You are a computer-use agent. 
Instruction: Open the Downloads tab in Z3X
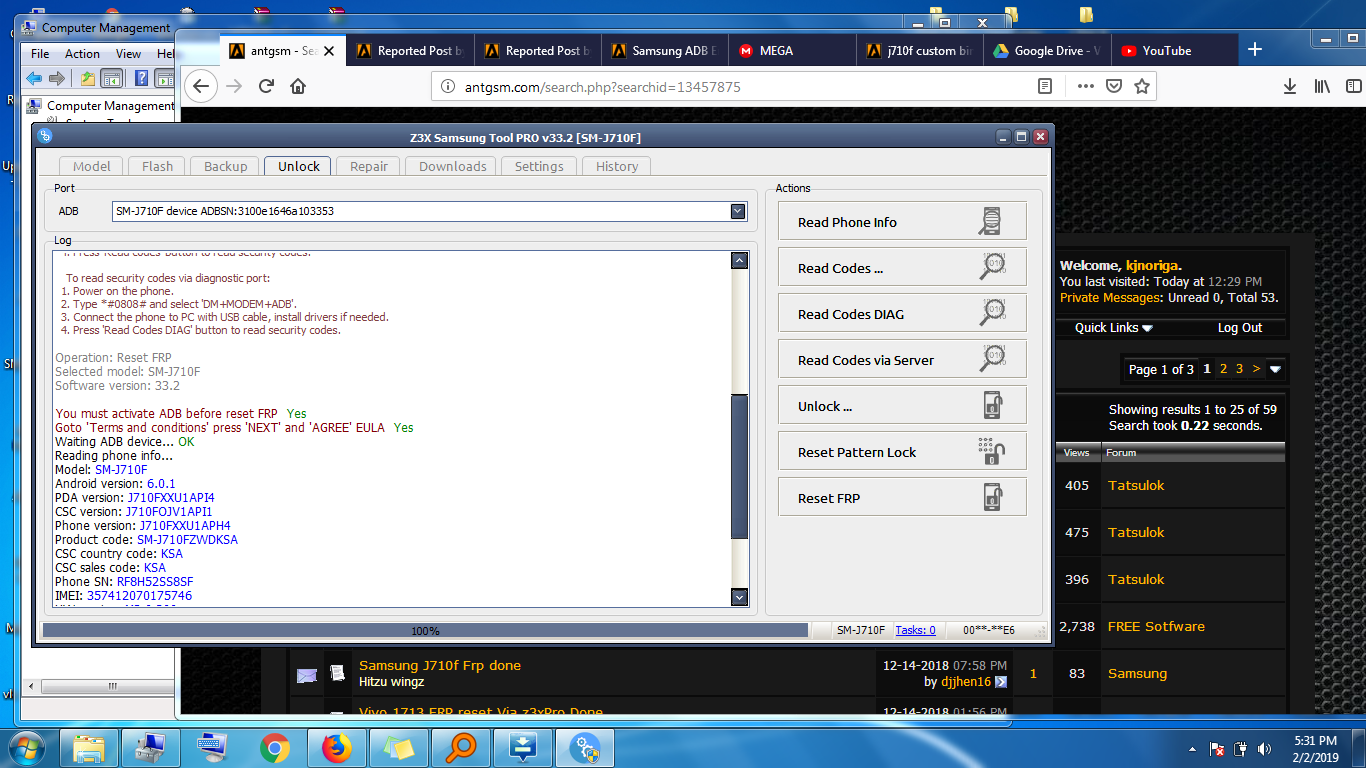(x=452, y=166)
